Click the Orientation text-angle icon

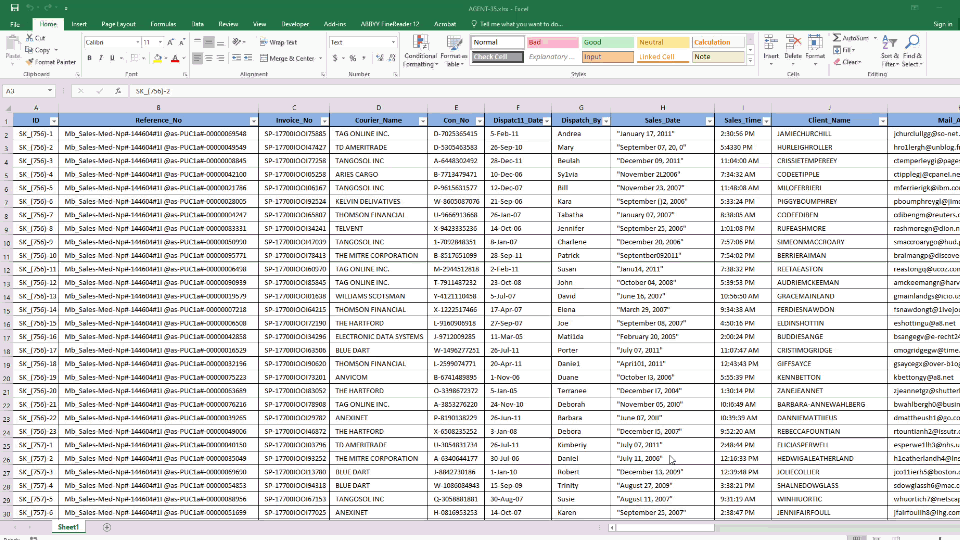click(238, 42)
